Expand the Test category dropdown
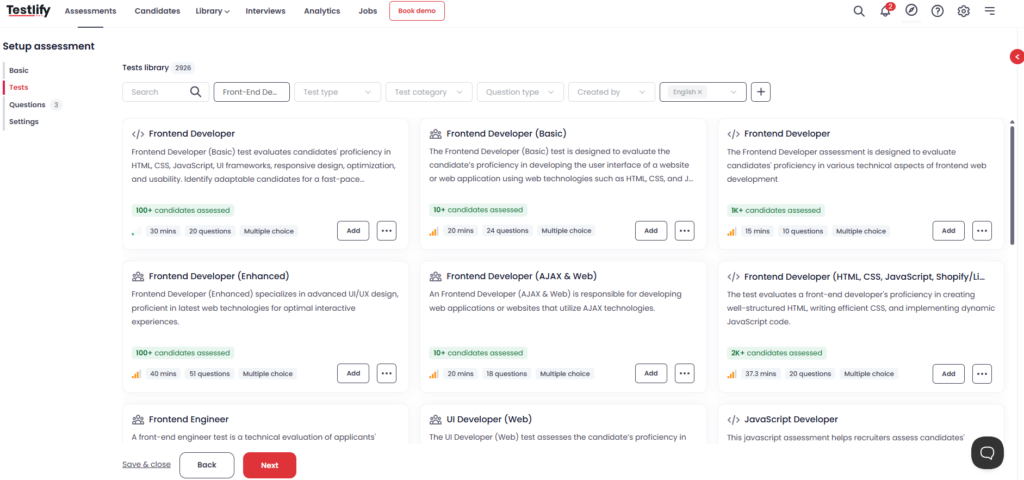Image resolution: width=1024 pixels, height=480 pixels. click(429, 92)
